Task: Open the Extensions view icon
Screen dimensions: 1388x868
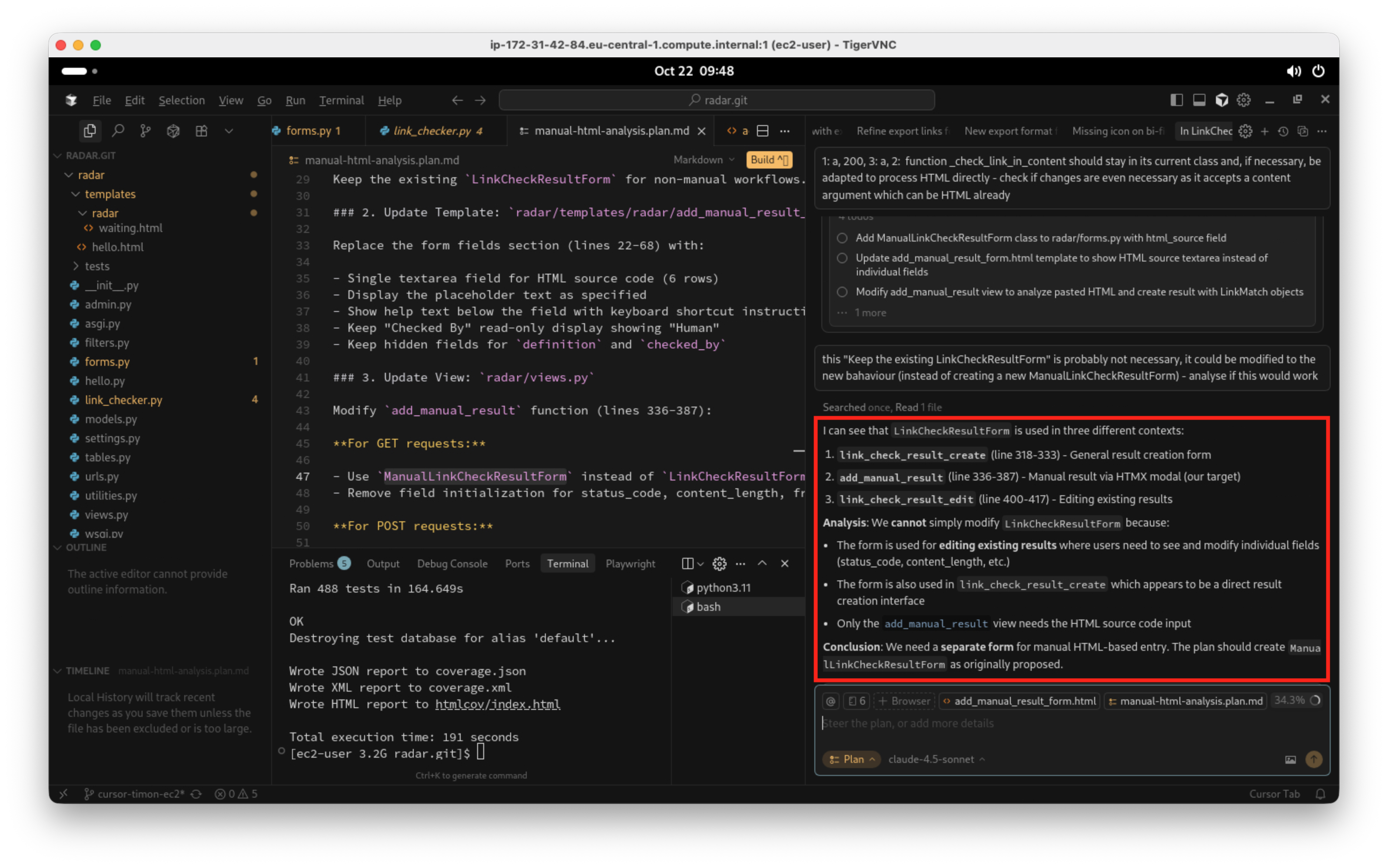Action: coord(201,131)
